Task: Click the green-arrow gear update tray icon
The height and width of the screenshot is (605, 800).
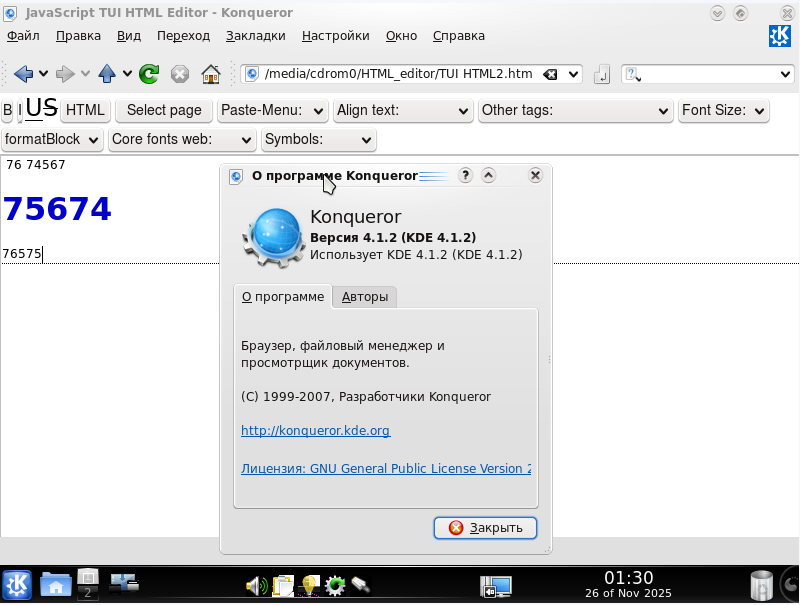Action: [x=335, y=586]
